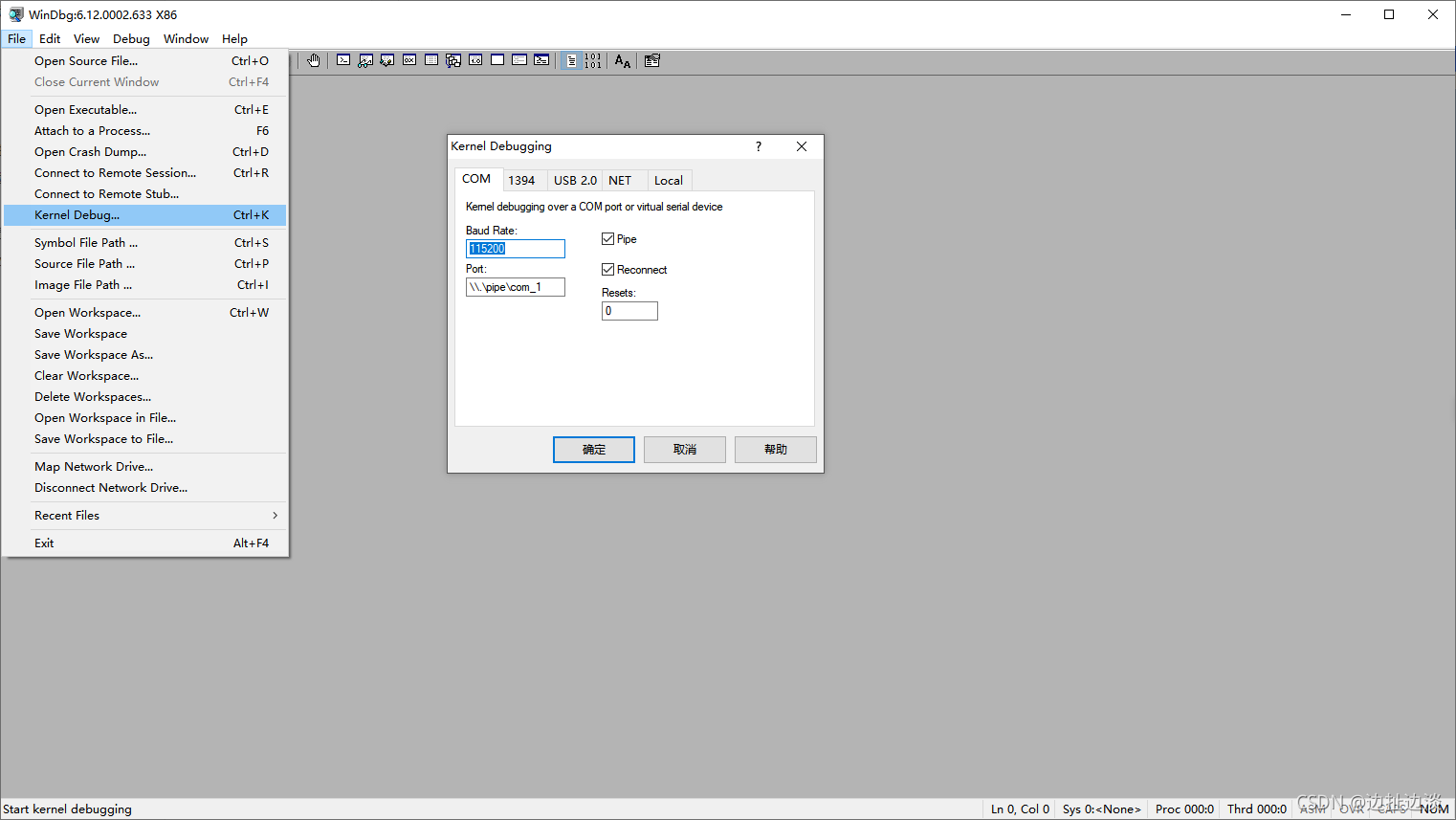Open the View menu
Image resolution: width=1456 pixels, height=820 pixels.
[86, 39]
